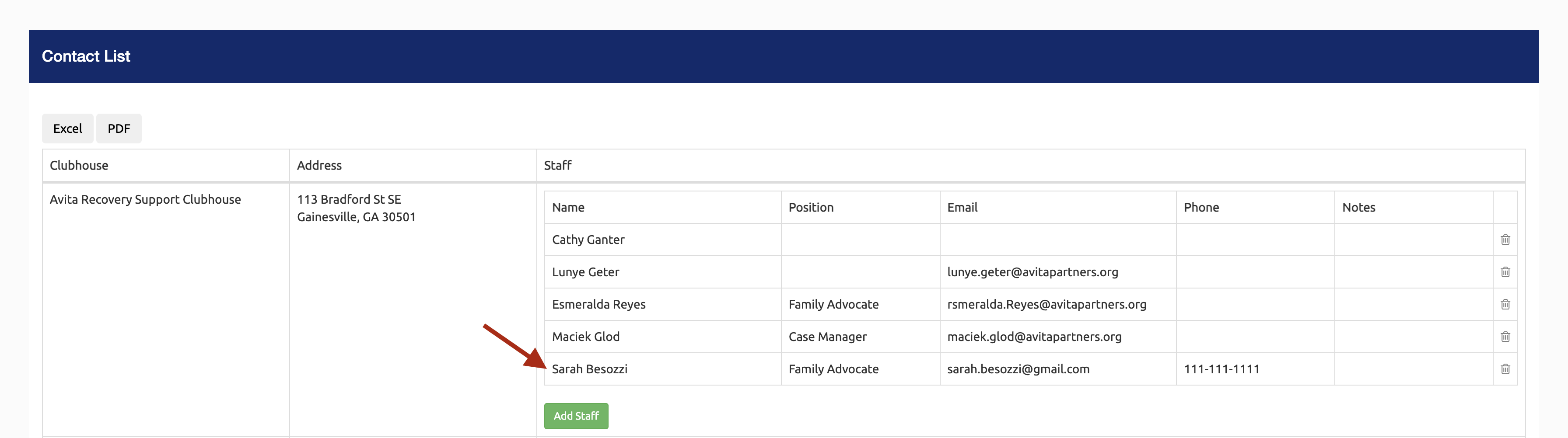Delete the Cathy Ganter staff row
This screenshot has width=1568, height=438.
(1505, 240)
